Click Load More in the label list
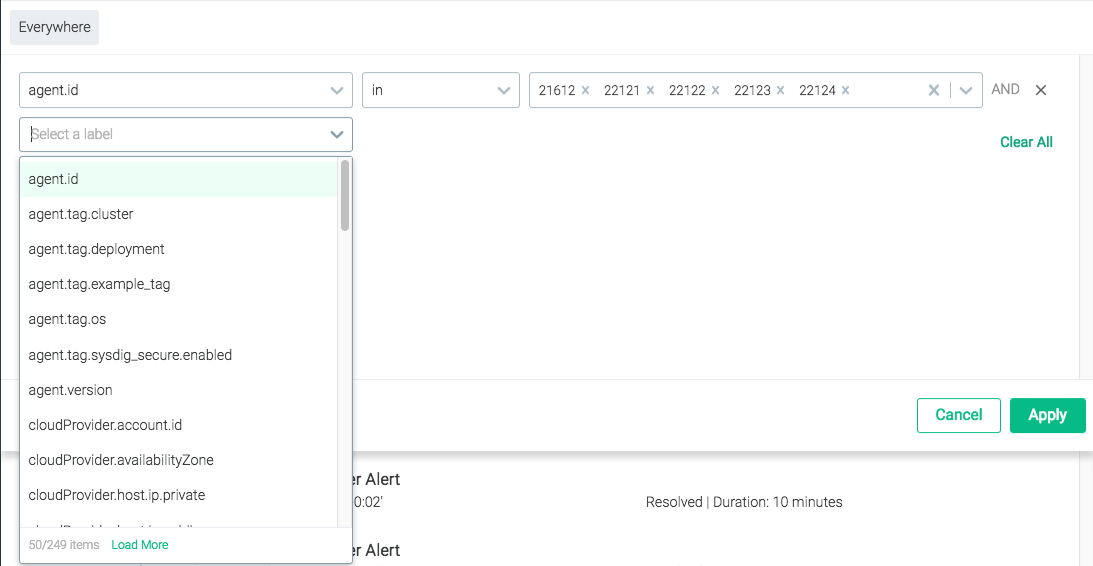1093x566 pixels. pos(139,544)
